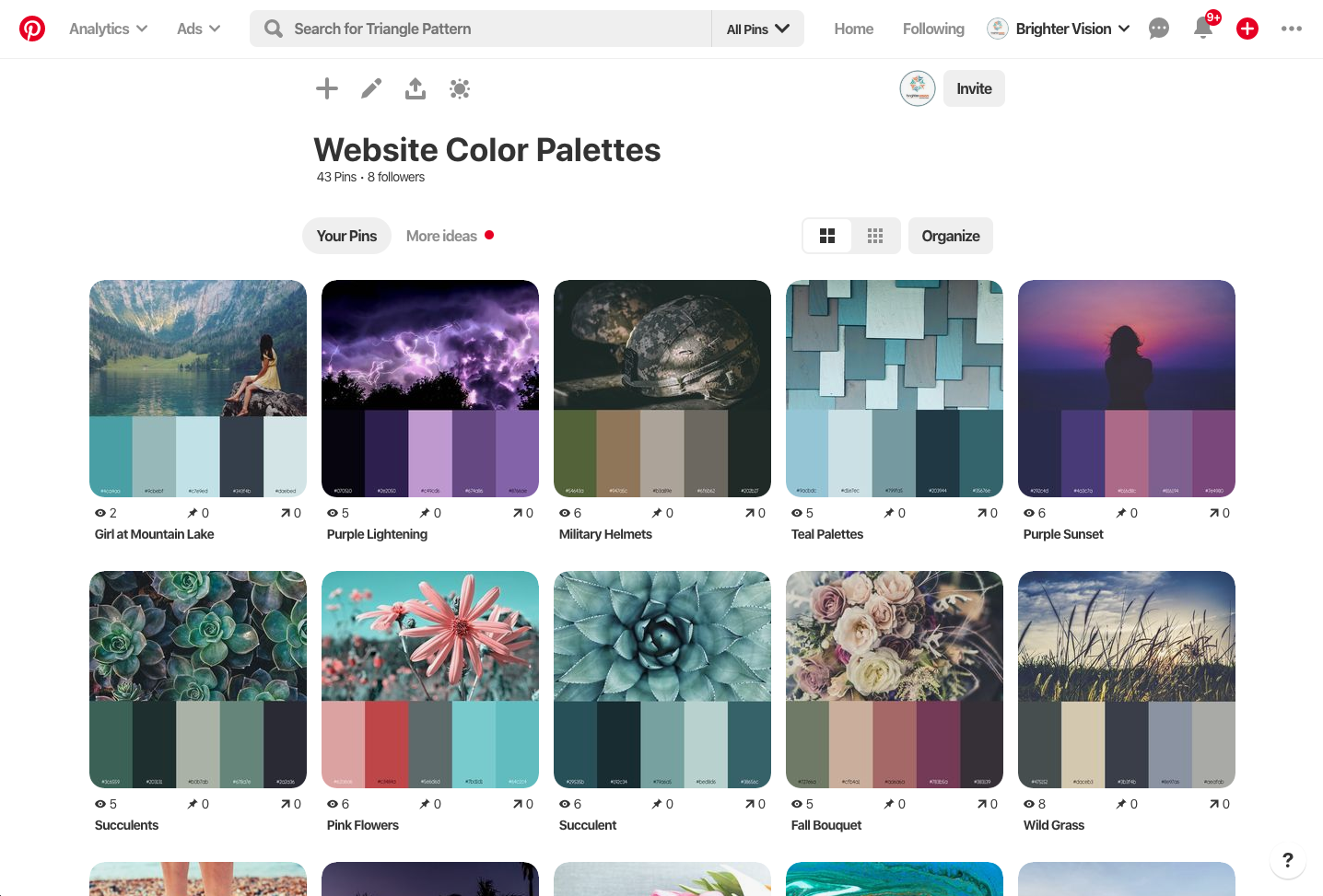This screenshot has width=1323, height=896.
Task: Open the Pinterest home logo icon
Action: click(33, 29)
